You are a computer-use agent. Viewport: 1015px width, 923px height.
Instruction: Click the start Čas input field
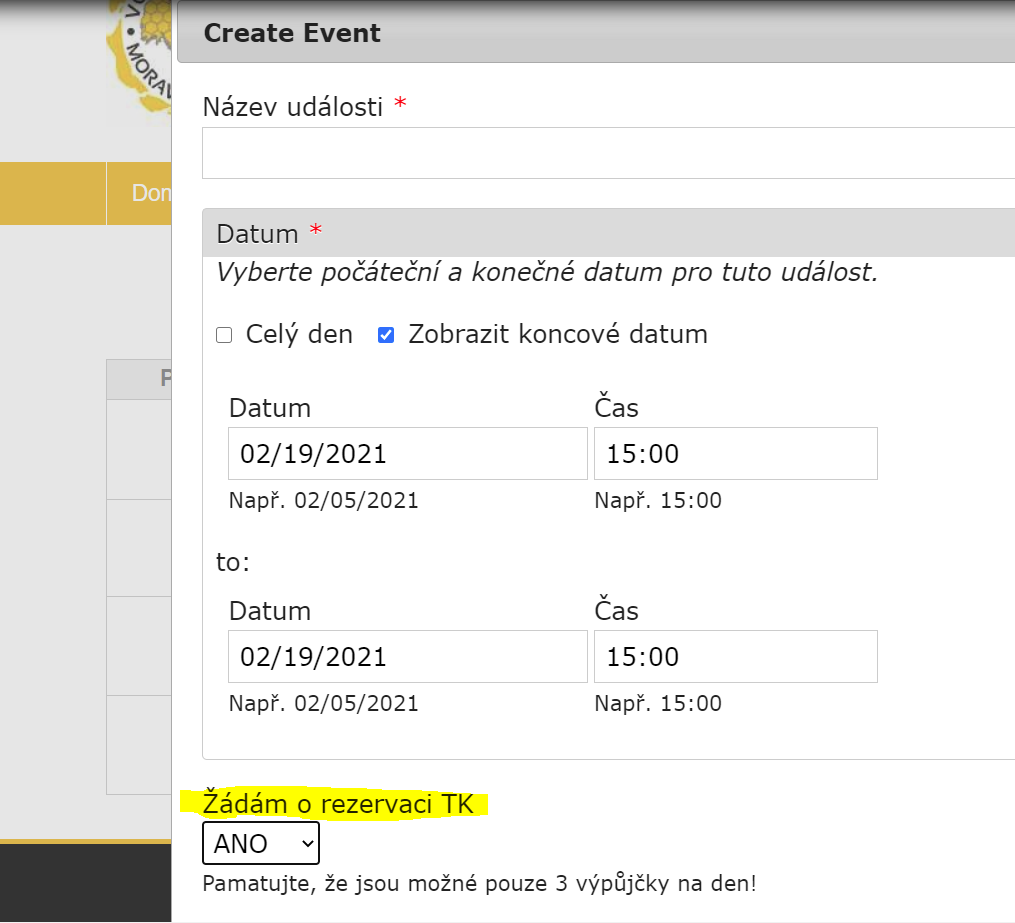735,454
